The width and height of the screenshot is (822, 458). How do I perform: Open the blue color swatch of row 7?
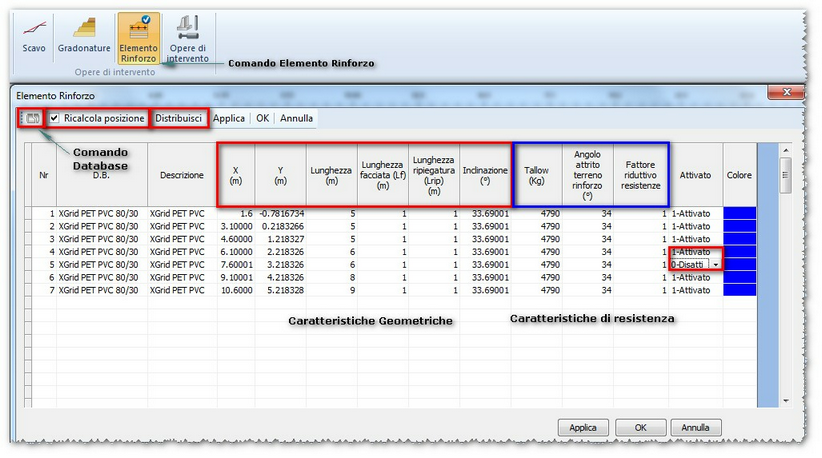(740, 290)
